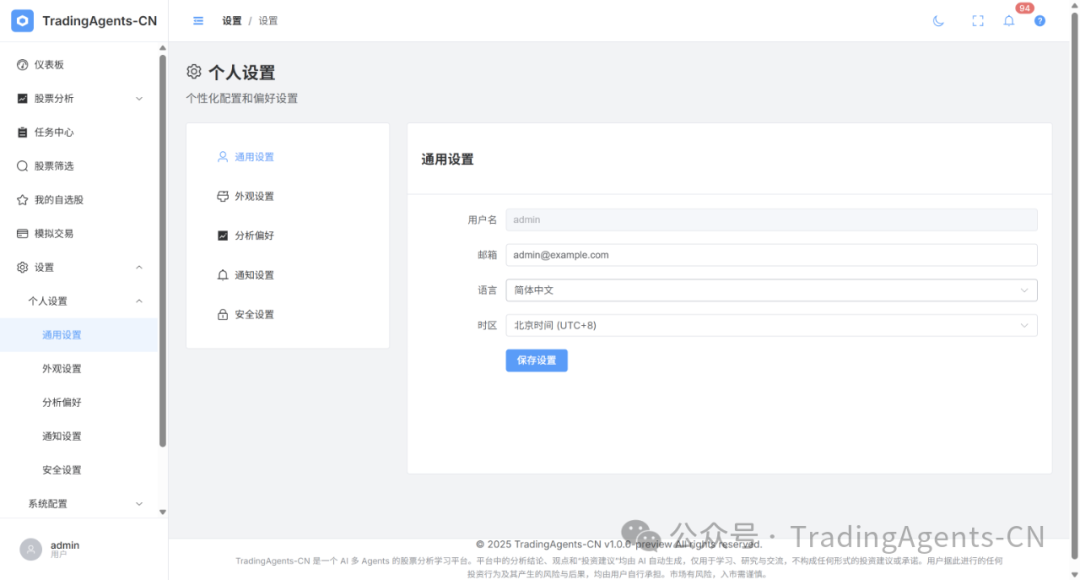Click the fullscreen icon in header
This screenshot has height=580, width=1080.
point(978,21)
